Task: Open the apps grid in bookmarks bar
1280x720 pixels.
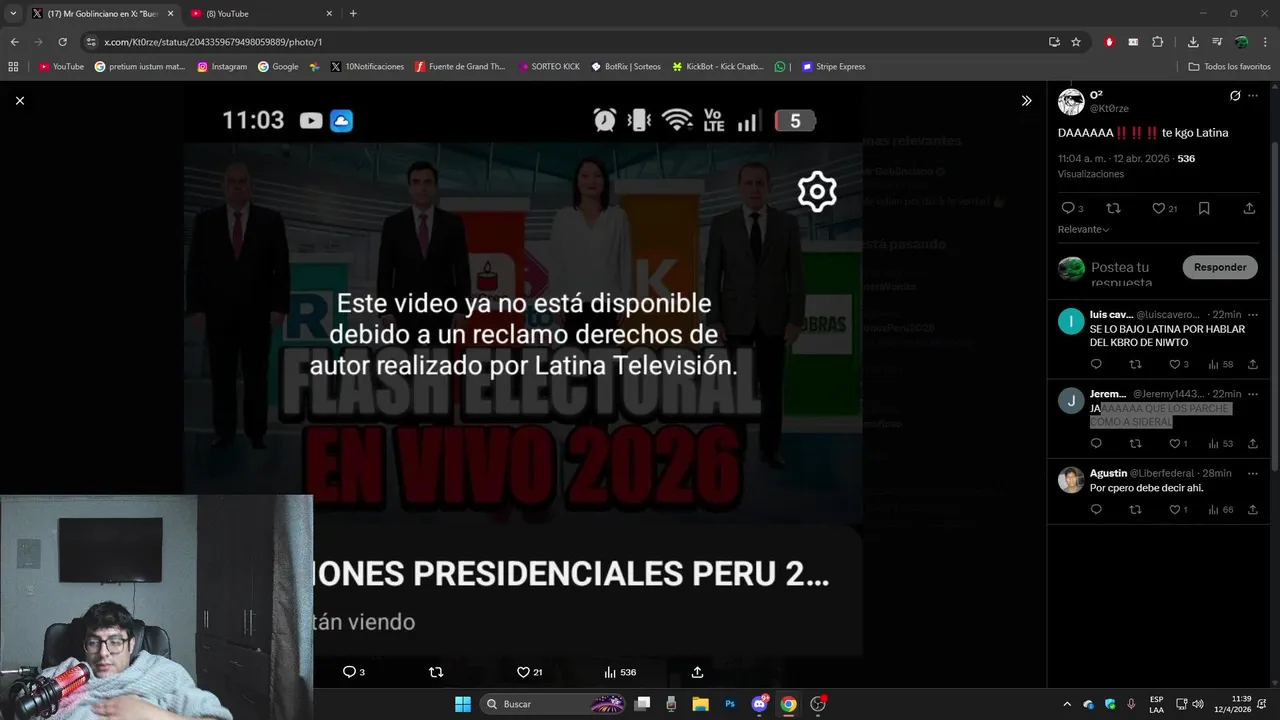Action: 13,66
